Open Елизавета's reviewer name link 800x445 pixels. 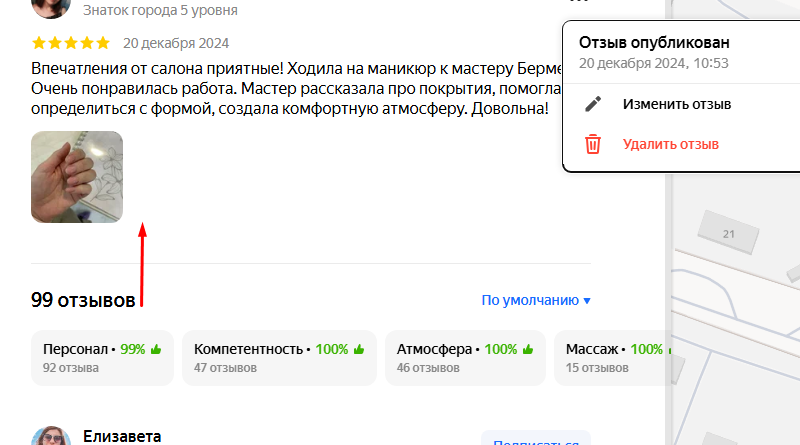tap(122, 436)
